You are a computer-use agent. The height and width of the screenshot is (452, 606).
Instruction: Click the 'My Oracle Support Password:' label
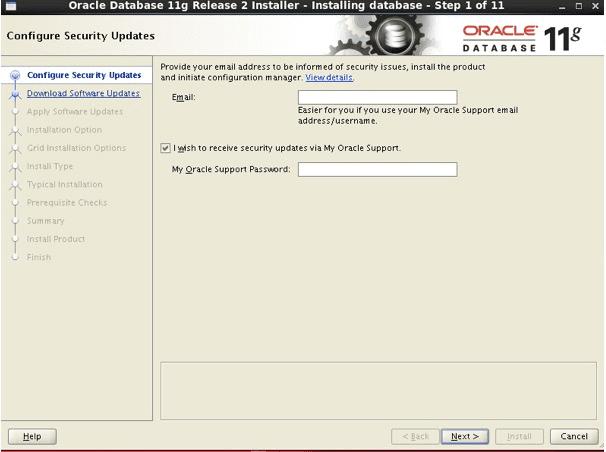pos(231,169)
